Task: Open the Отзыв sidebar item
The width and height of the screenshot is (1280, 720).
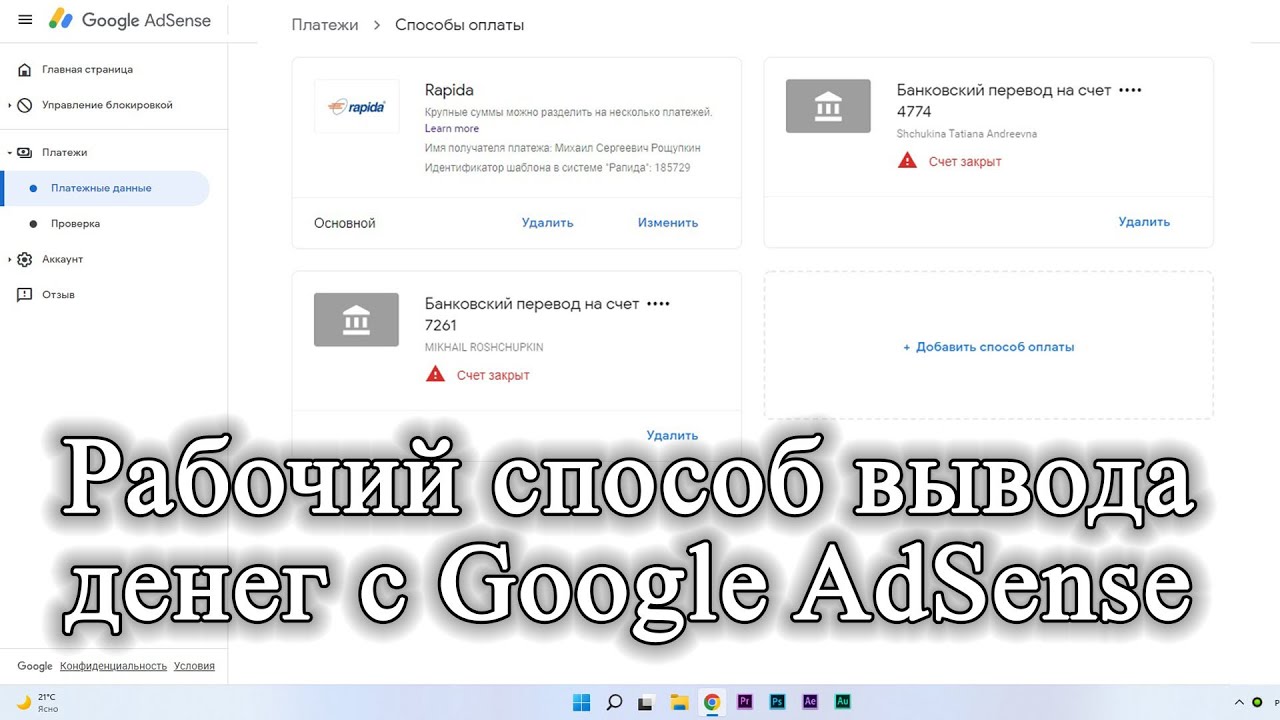Action: tap(58, 295)
